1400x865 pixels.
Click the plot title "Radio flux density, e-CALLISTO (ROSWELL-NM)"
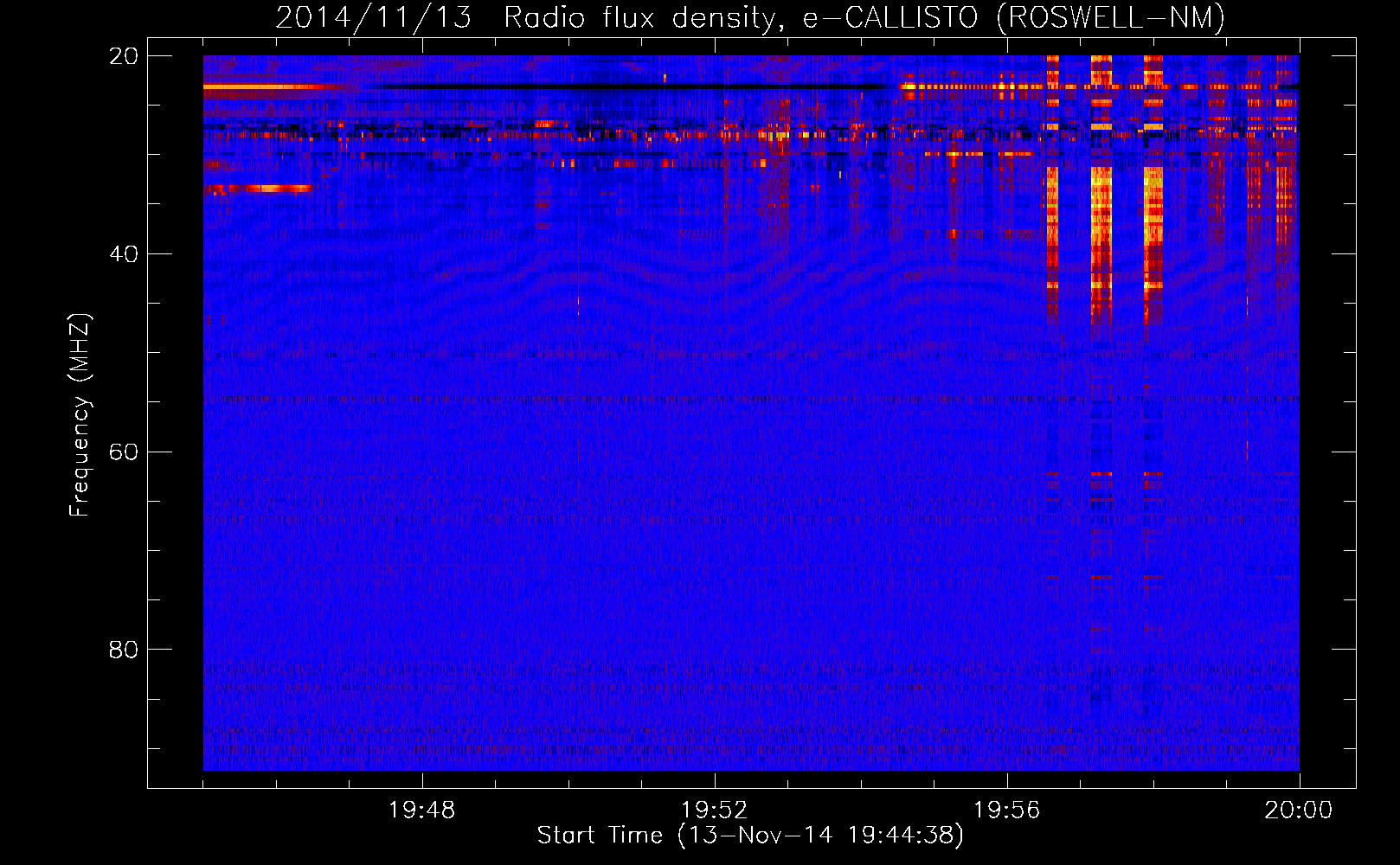click(x=864, y=18)
